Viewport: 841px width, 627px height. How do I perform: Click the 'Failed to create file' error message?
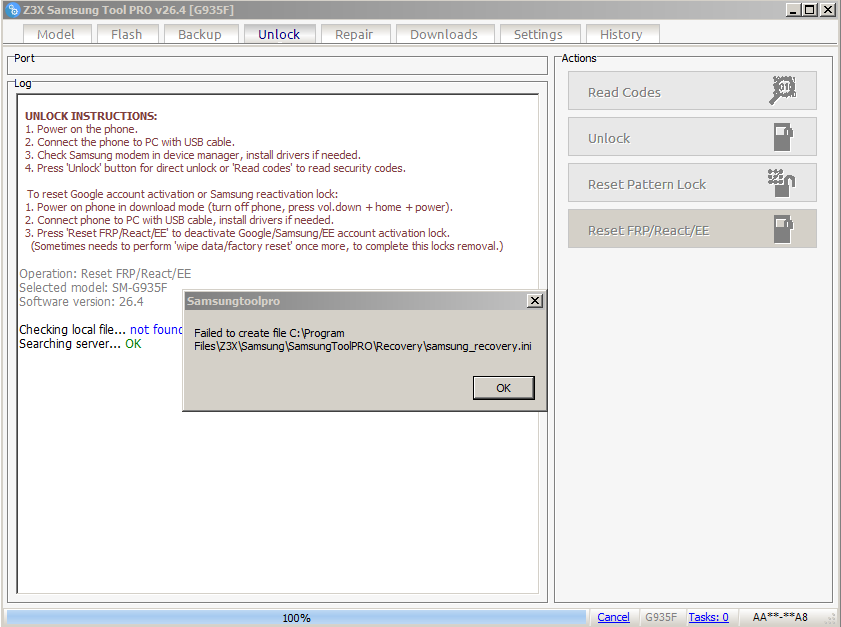tap(363, 340)
